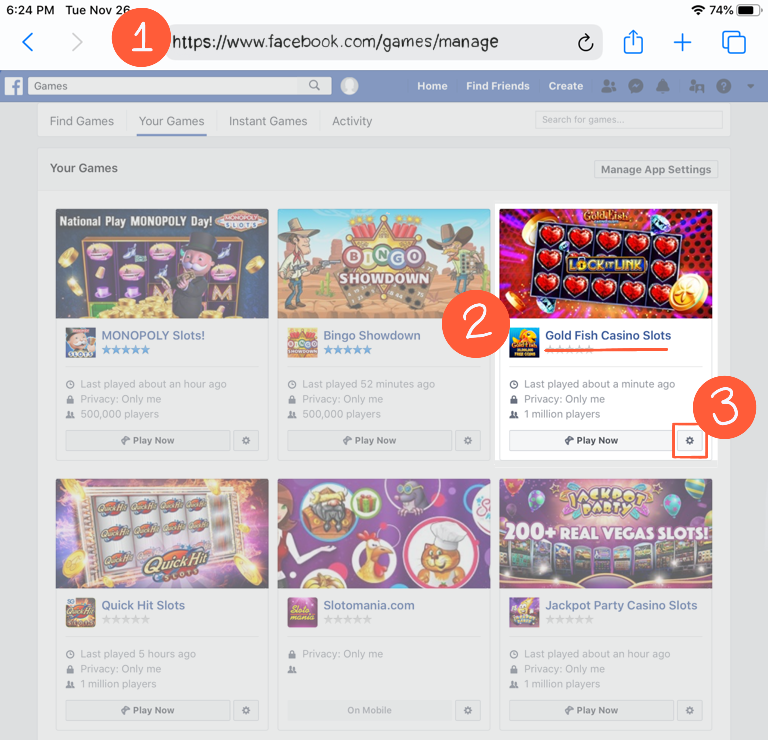The image size is (768, 740).
Task: Open Gold Fish Casino Slots title link
Action: pyautogui.click(x=608, y=335)
